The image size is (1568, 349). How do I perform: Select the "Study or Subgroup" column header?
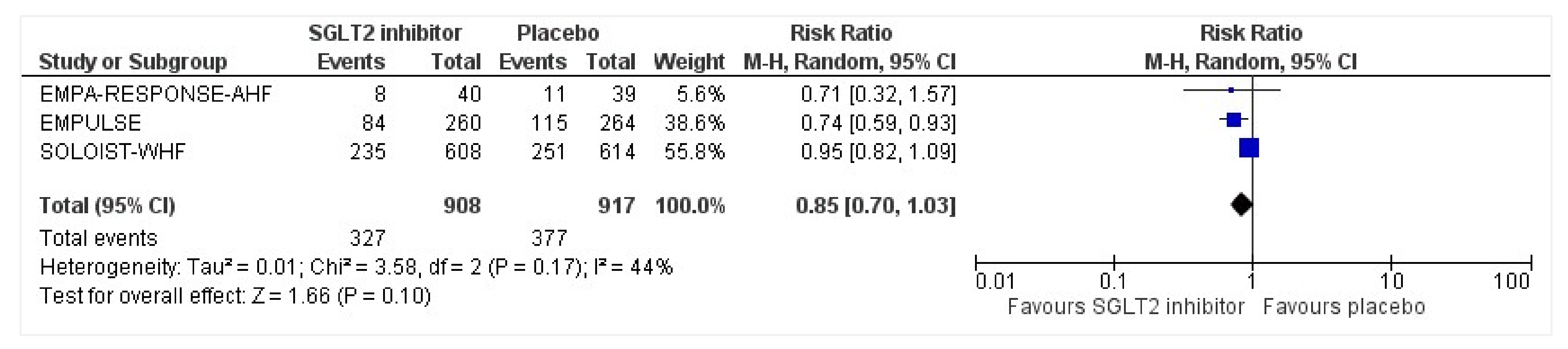coord(133,62)
